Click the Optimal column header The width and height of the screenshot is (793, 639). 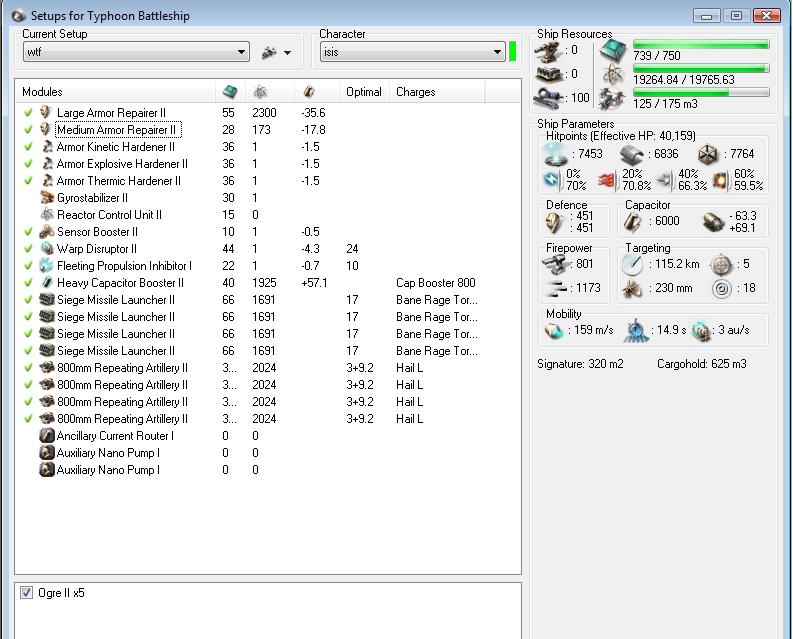click(364, 92)
